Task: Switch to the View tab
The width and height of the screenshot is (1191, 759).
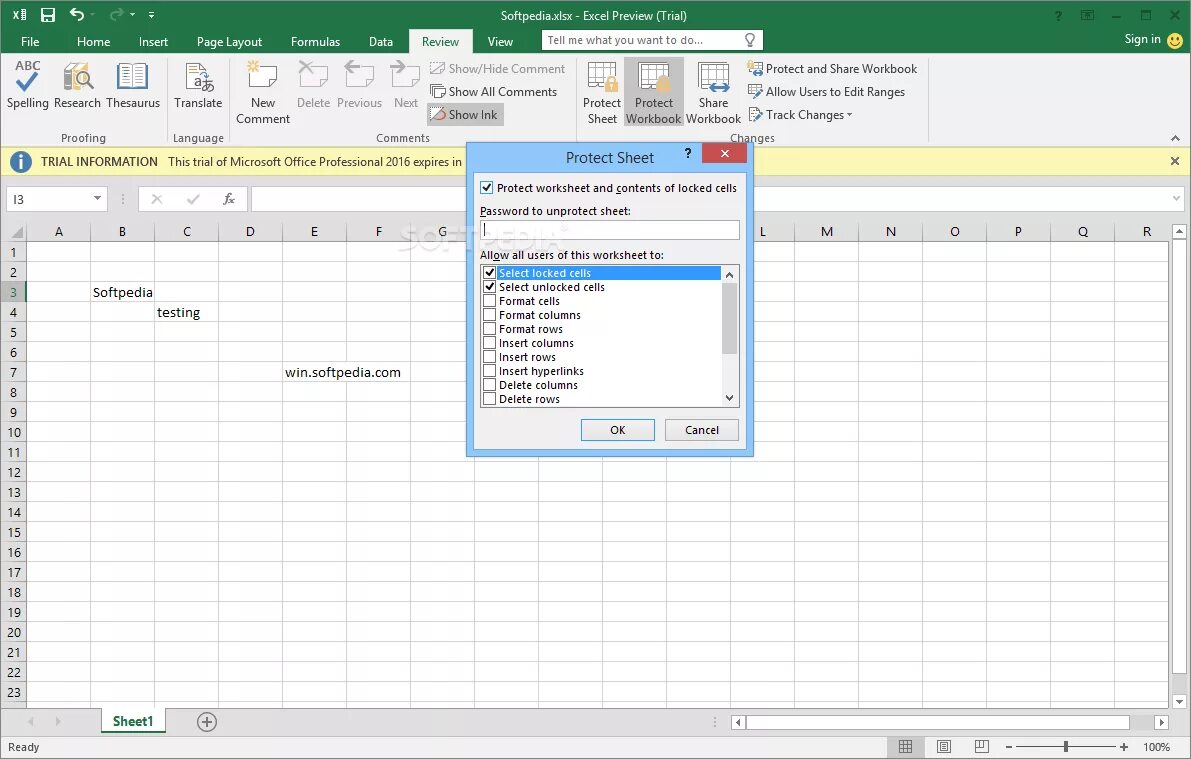Action: pos(500,42)
